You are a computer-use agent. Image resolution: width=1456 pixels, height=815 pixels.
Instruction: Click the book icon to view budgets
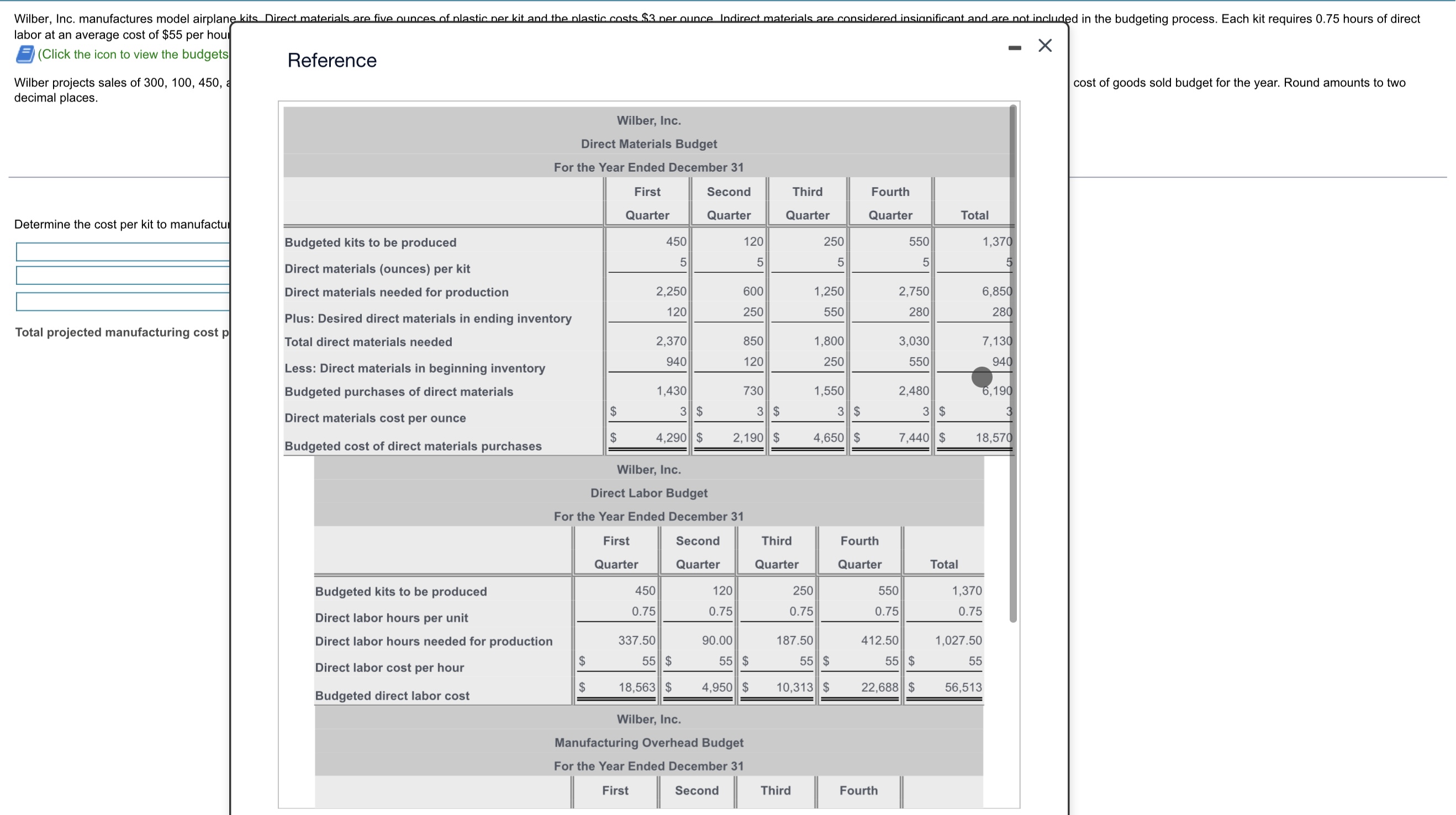click(25, 54)
